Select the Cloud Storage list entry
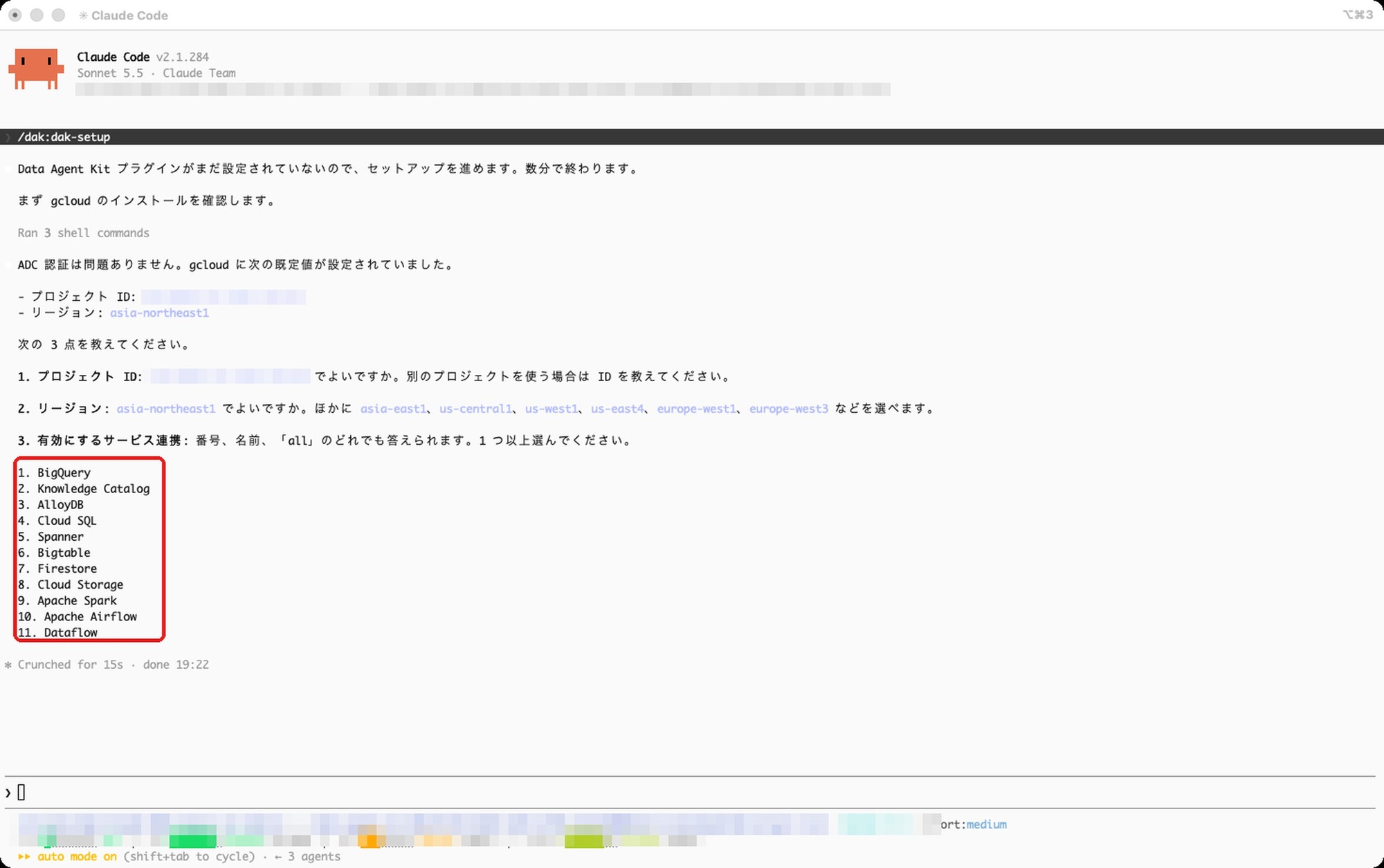Image resolution: width=1384 pixels, height=868 pixels. click(71, 584)
